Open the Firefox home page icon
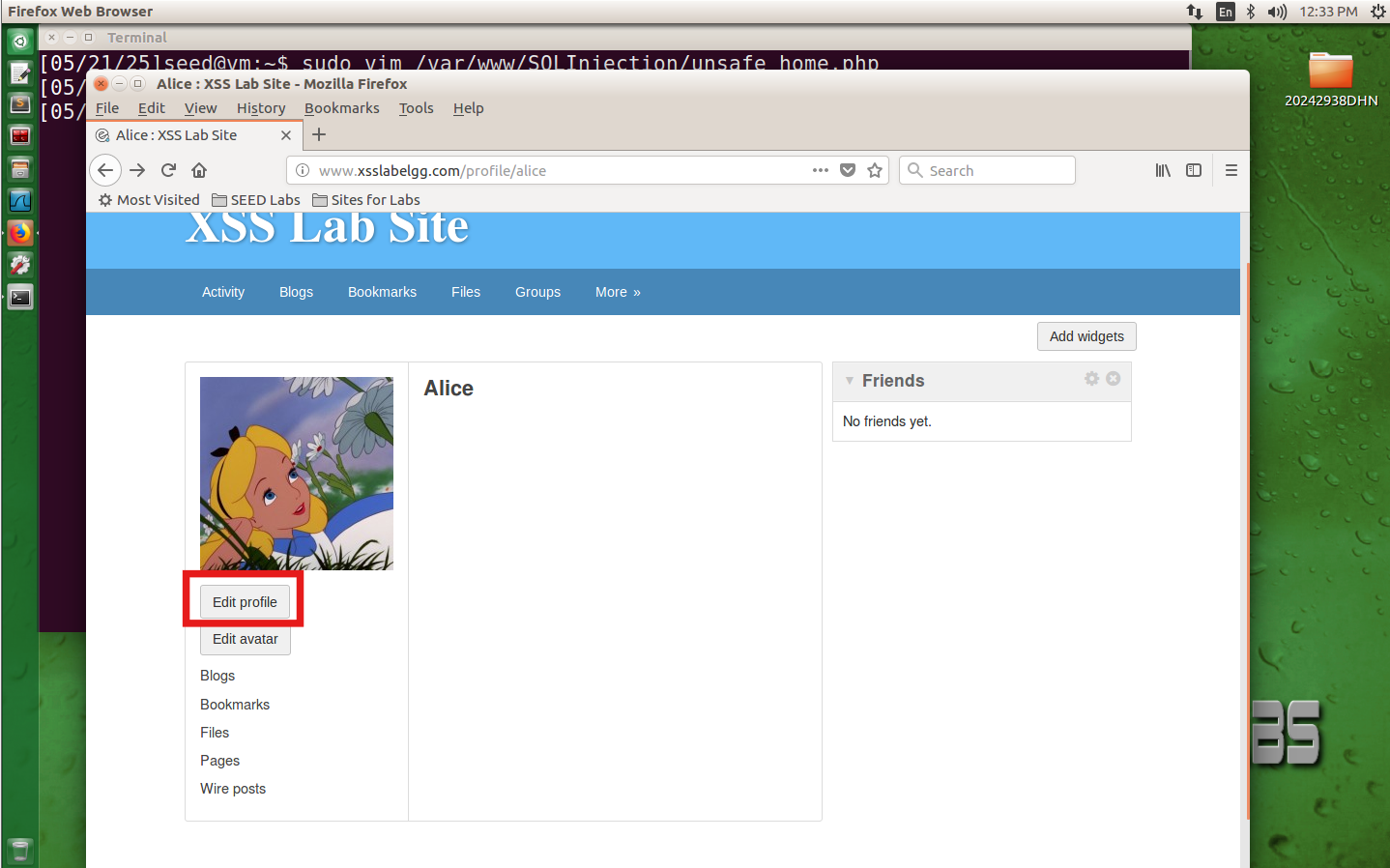 199,170
